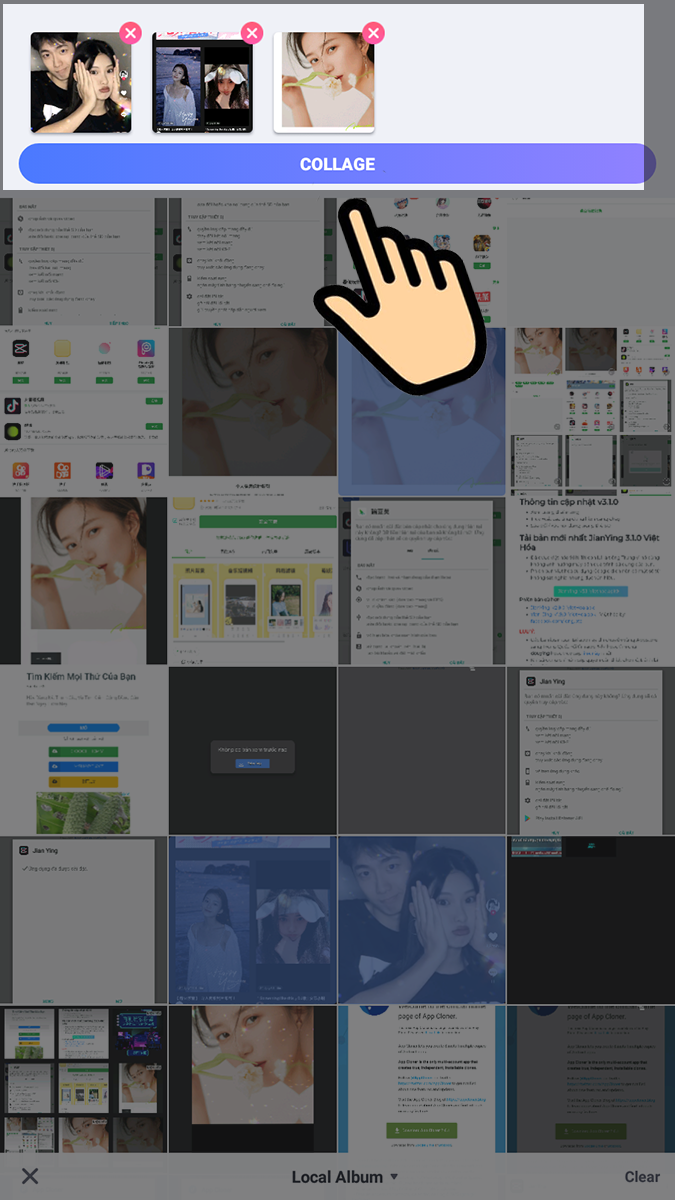Remove the couple selfie from selected photos
The image size is (675, 1200).
click(130, 33)
